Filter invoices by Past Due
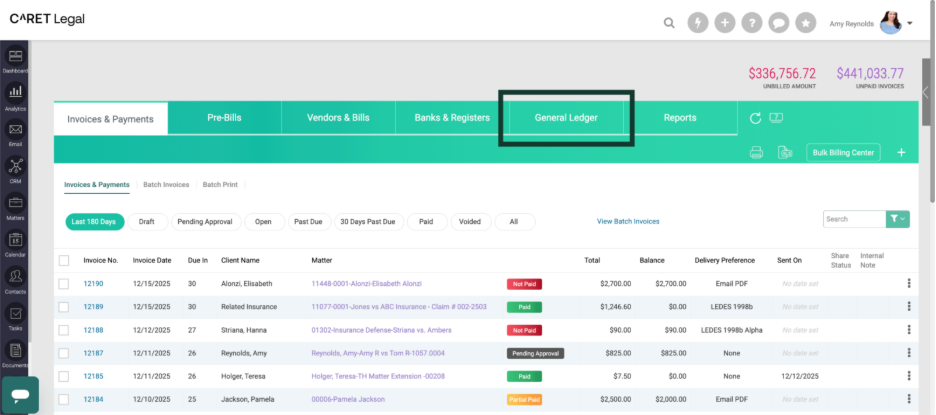 pos(309,222)
